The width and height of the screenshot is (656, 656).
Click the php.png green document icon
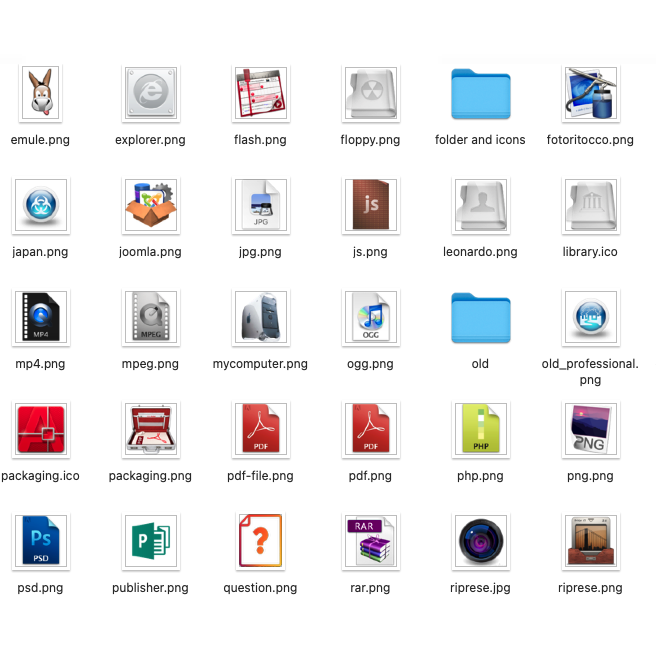click(x=481, y=430)
